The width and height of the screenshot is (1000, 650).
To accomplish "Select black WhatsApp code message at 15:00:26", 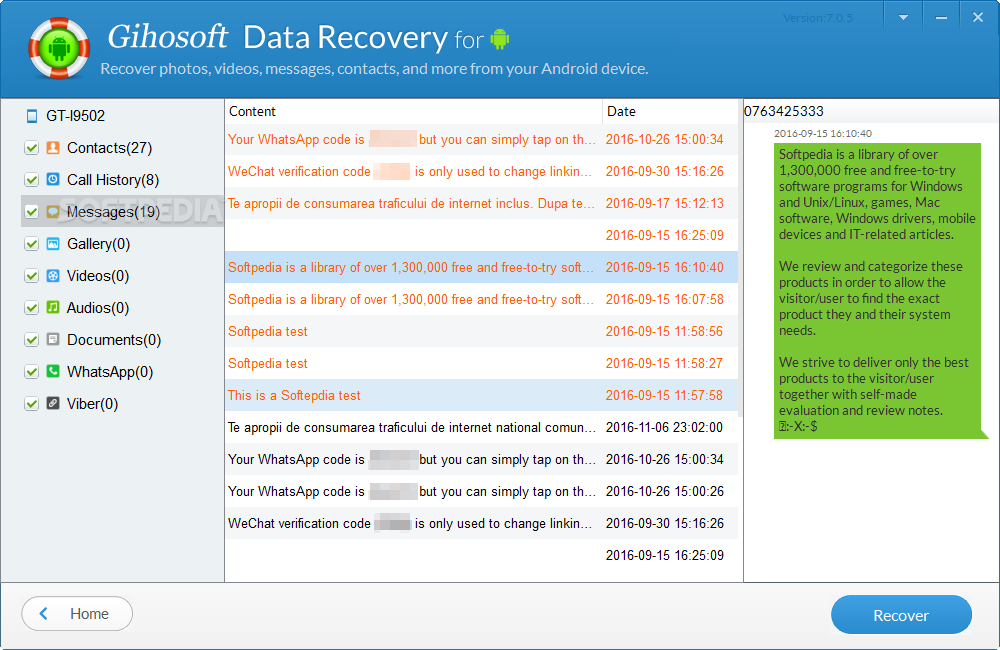I will click(482, 491).
